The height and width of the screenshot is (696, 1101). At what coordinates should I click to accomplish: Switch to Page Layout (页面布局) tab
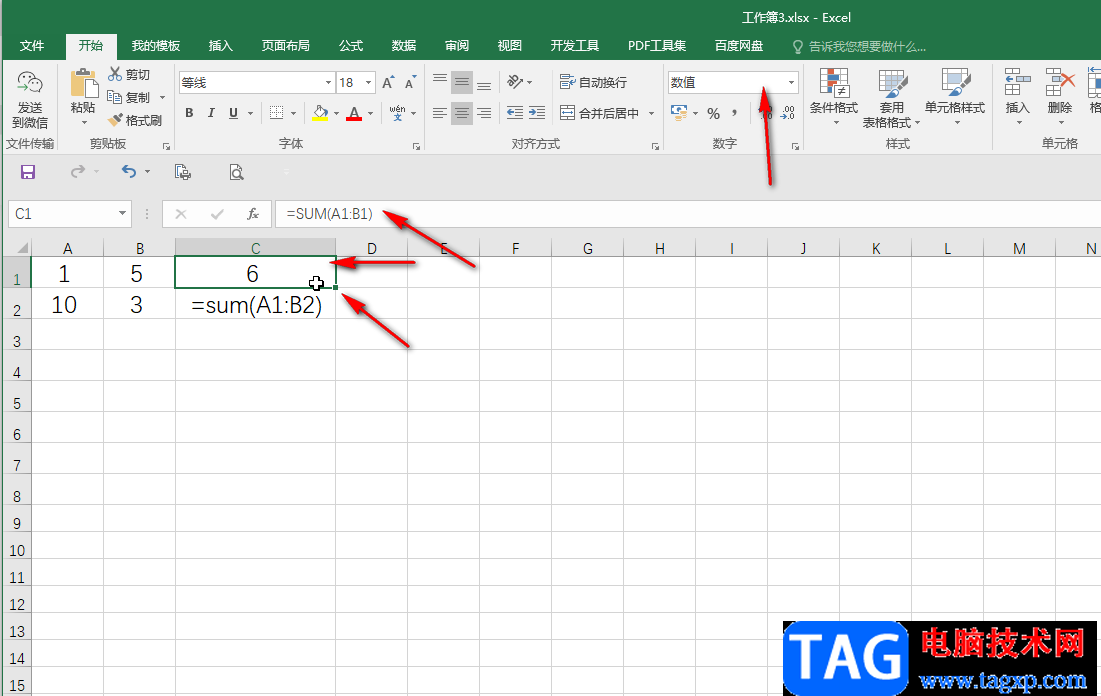tap(285, 46)
